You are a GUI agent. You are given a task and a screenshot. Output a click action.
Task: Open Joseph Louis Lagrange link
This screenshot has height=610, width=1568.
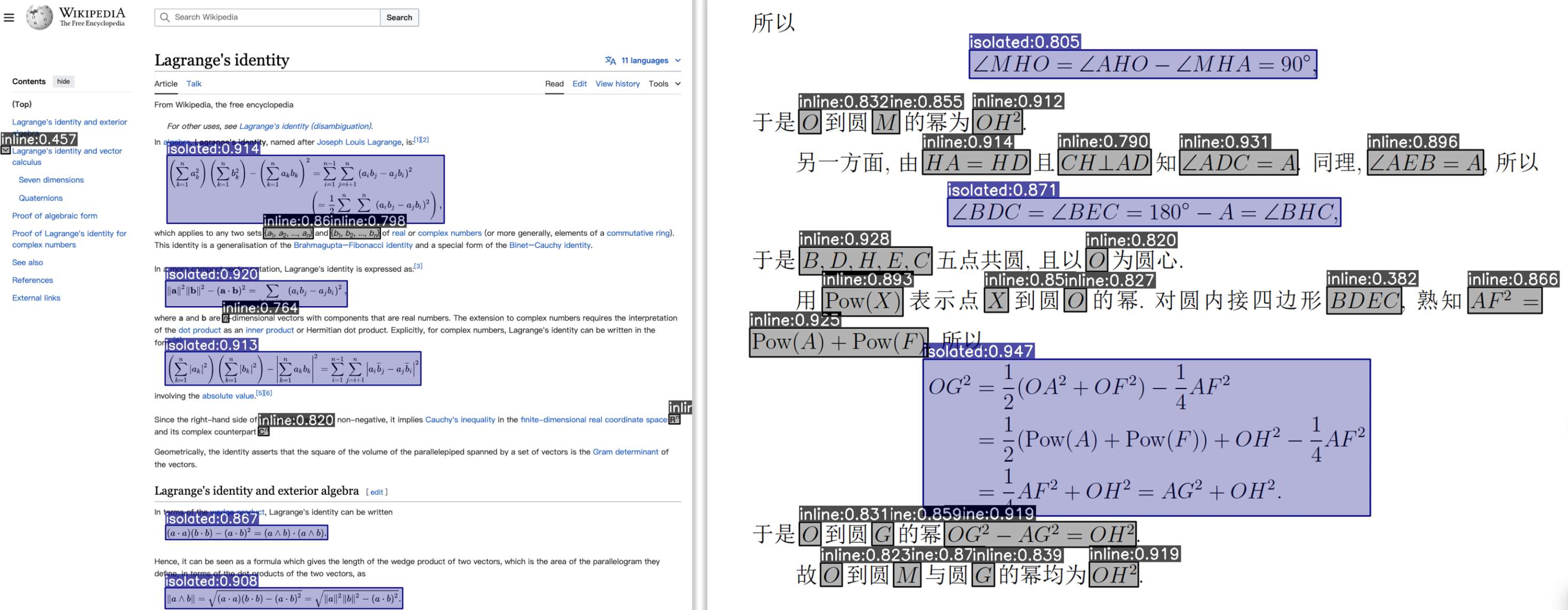(358, 142)
